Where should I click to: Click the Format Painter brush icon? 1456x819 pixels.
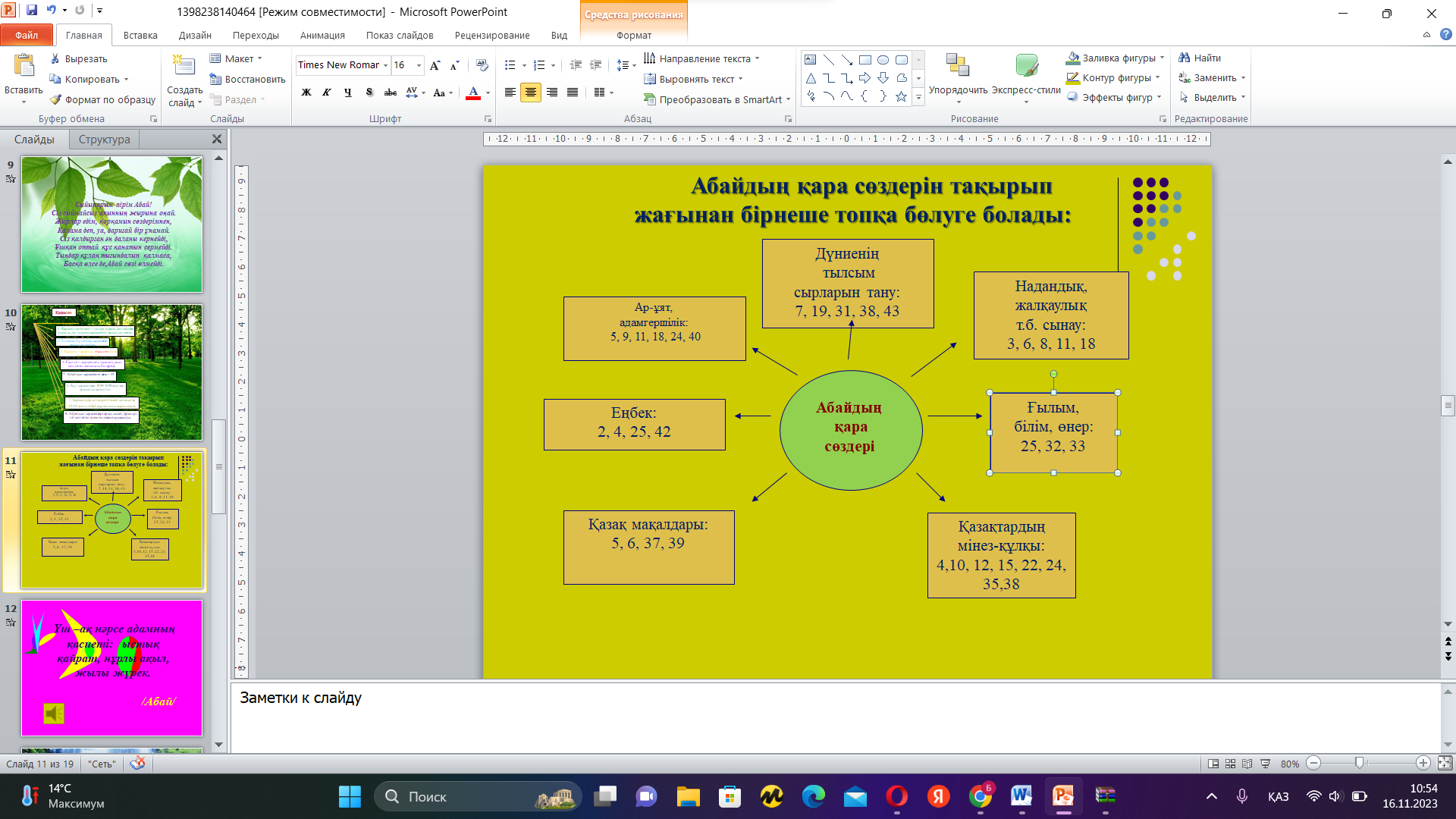(55, 99)
